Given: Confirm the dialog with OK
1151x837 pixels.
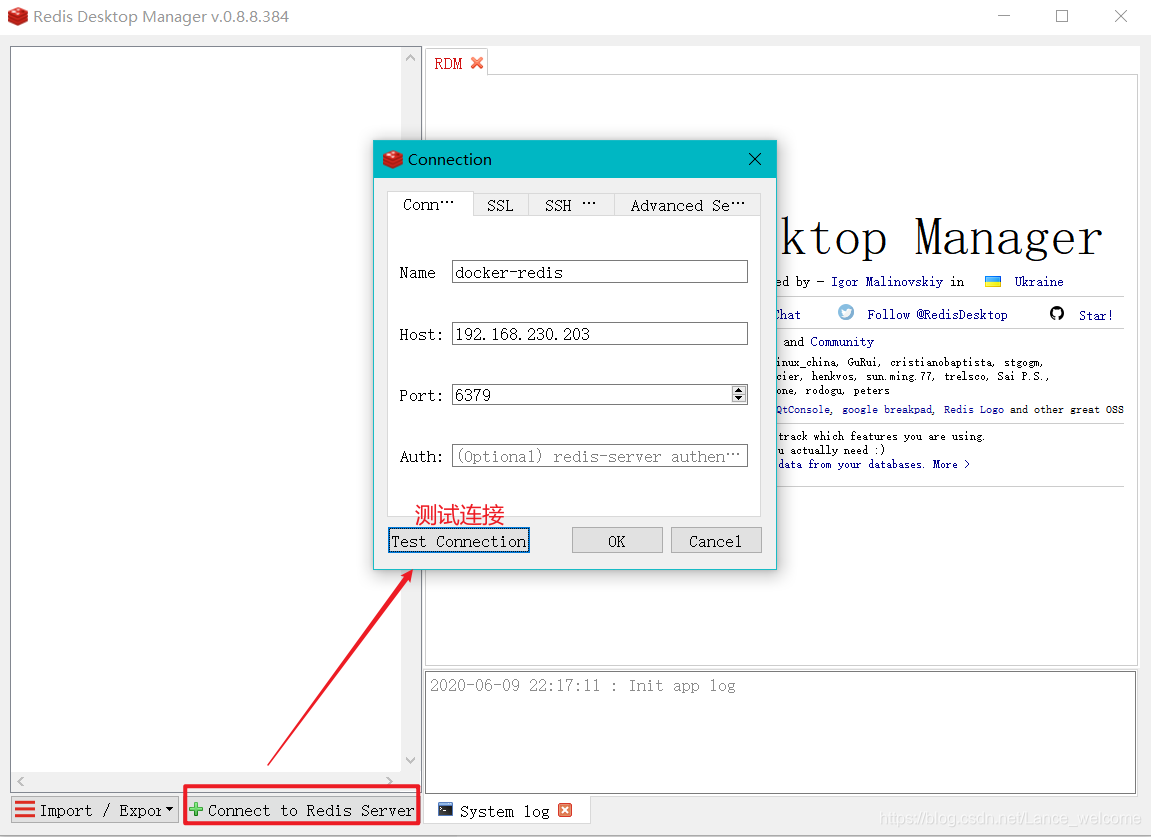Looking at the screenshot, I should (x=617, y=541).
